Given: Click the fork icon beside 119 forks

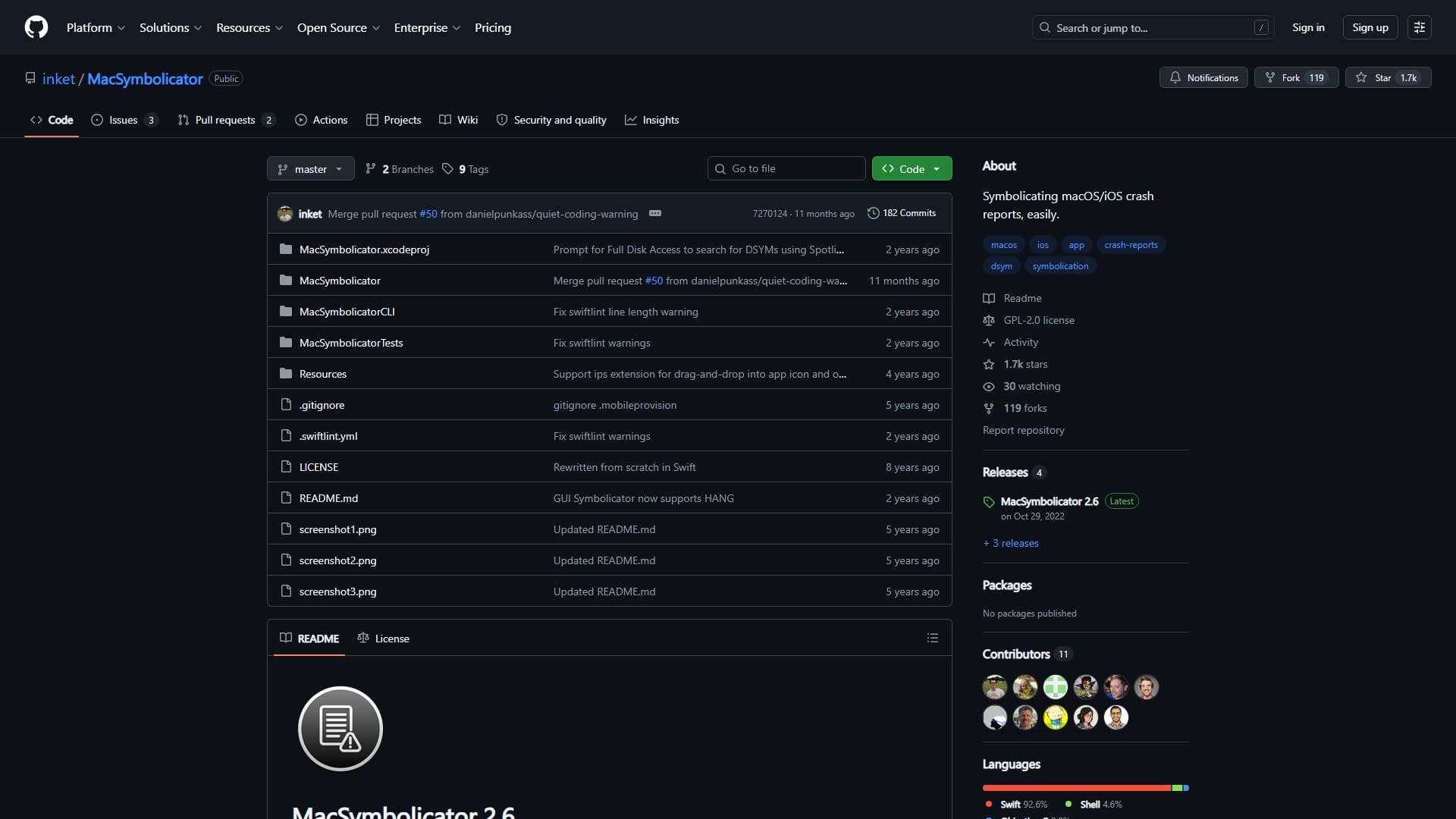Looking at the screenshot, I should pos(989,409).
